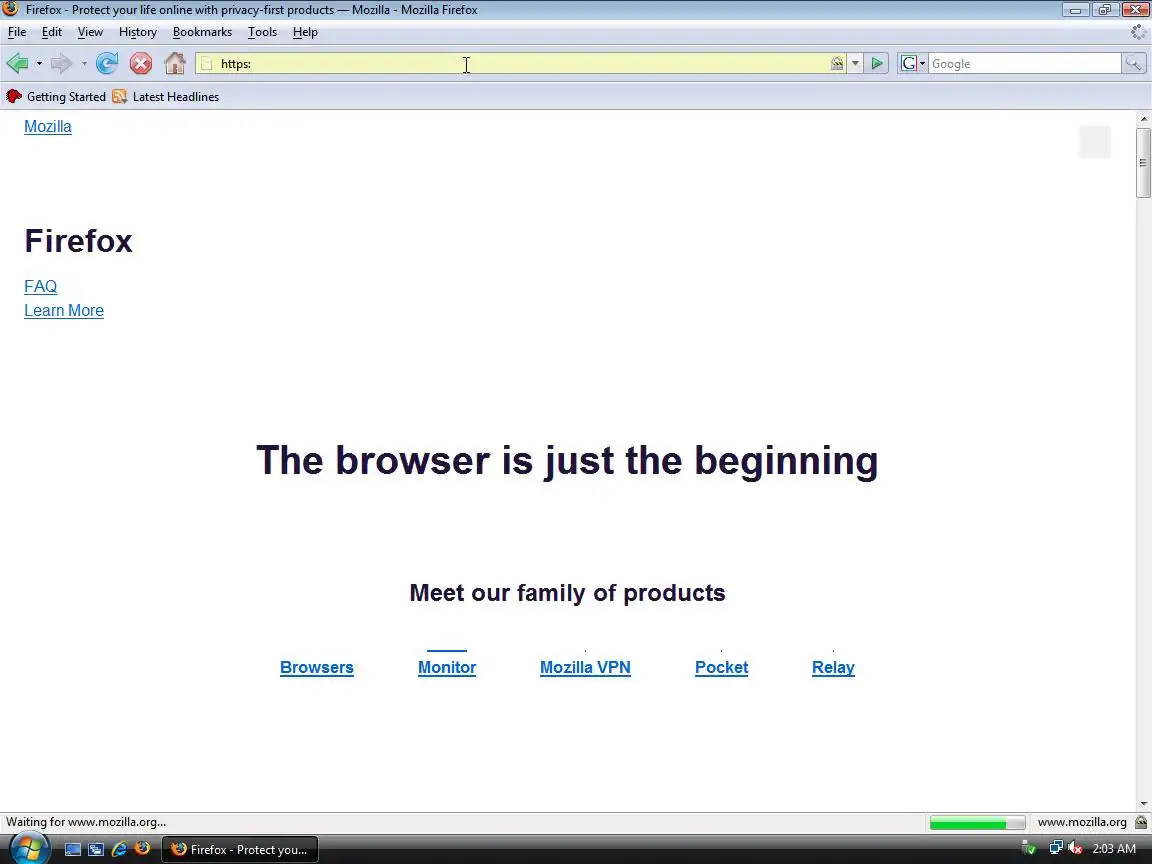Open the Learn More link
Screen dimensions: 1152x864
64,311
